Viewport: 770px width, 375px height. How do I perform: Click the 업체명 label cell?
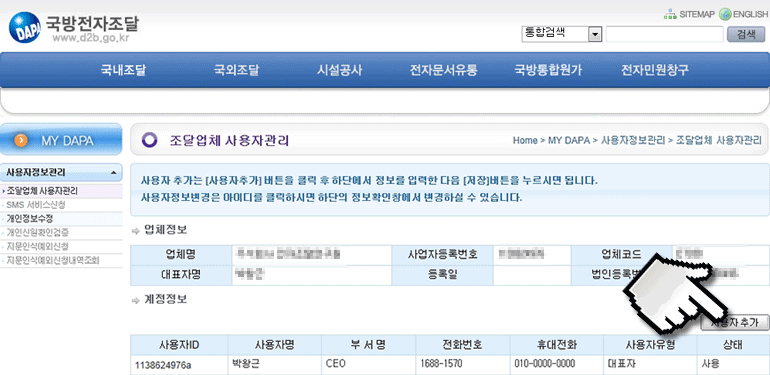tap(181, 255)
